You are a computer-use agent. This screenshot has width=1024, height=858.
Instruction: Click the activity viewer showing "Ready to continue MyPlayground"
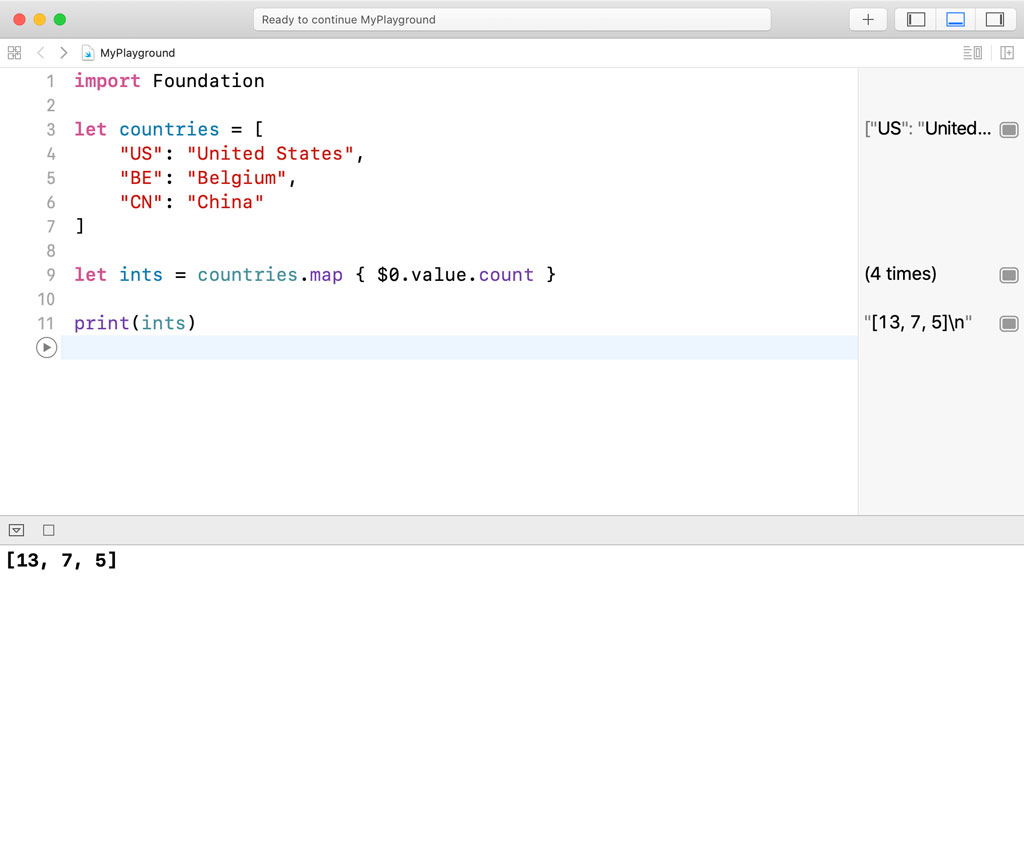coord(510,19)
